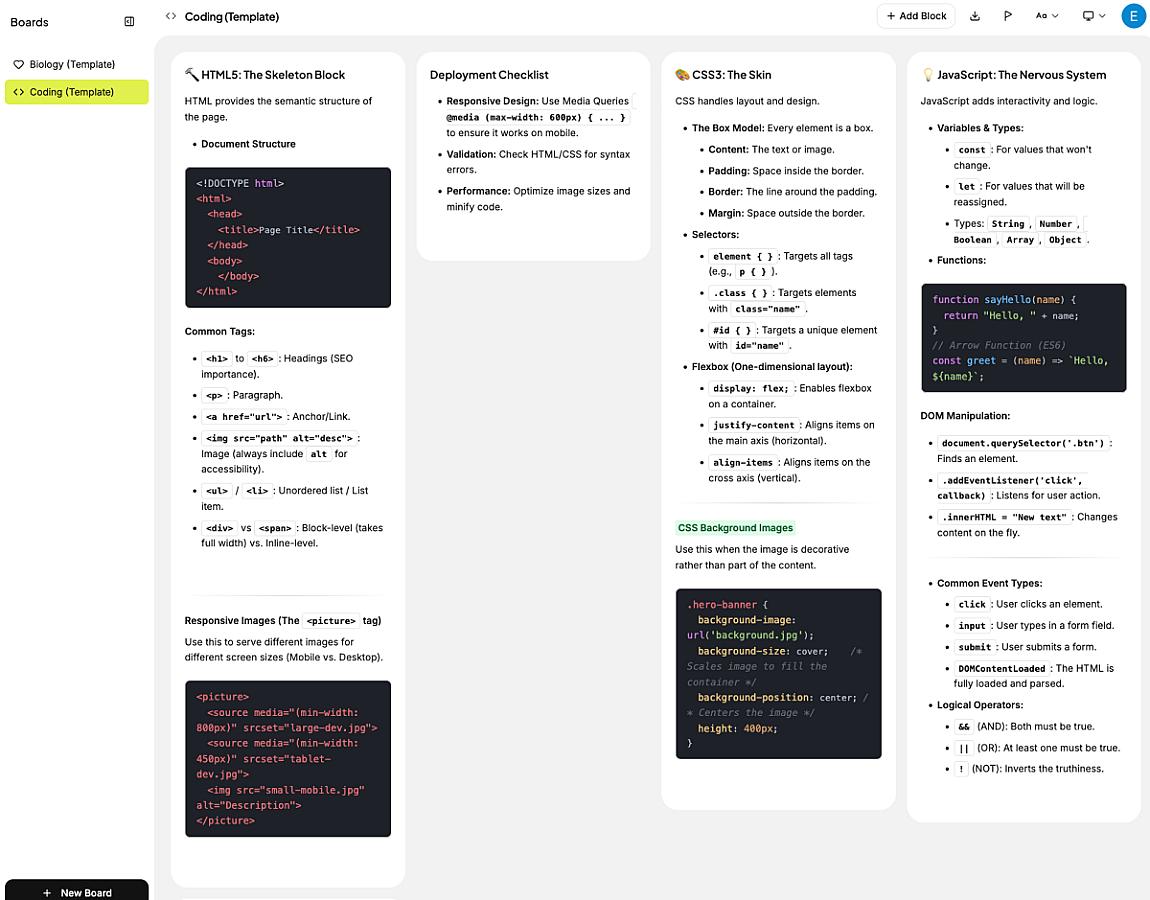Viewport: 1150px width, 900px height.
Task: Open the Biology (Template) board
Action: pyautogui.click(x=77, y=65)
